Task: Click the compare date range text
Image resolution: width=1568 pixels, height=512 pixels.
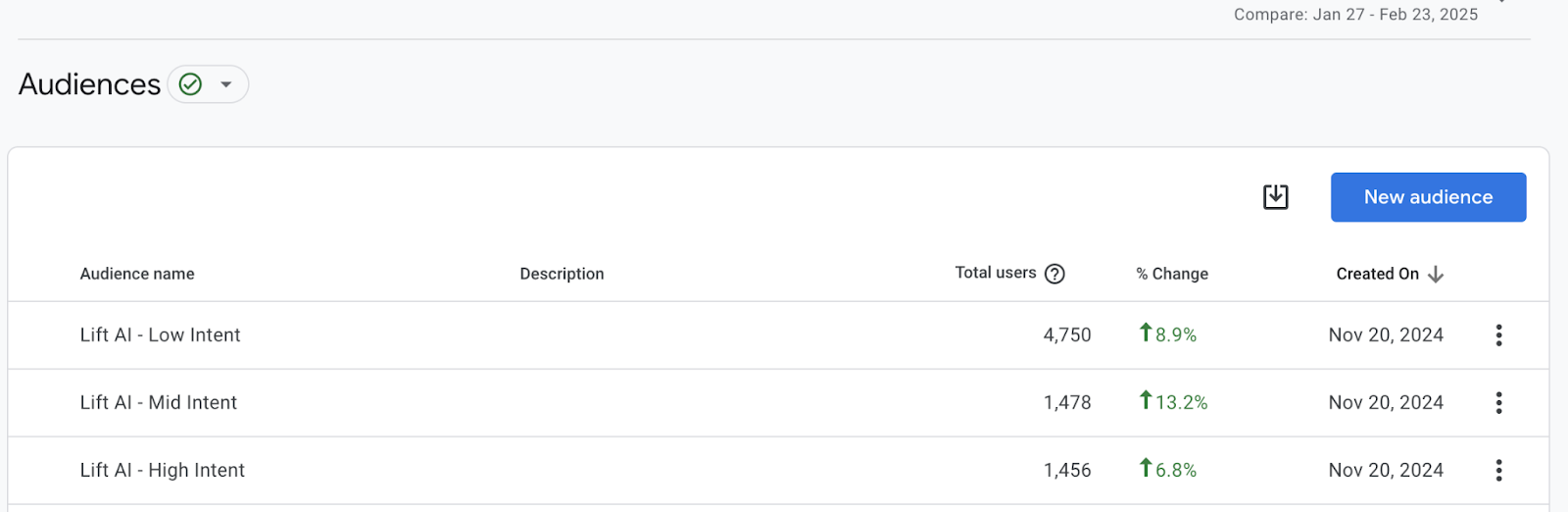Action: pos(1355,14)
